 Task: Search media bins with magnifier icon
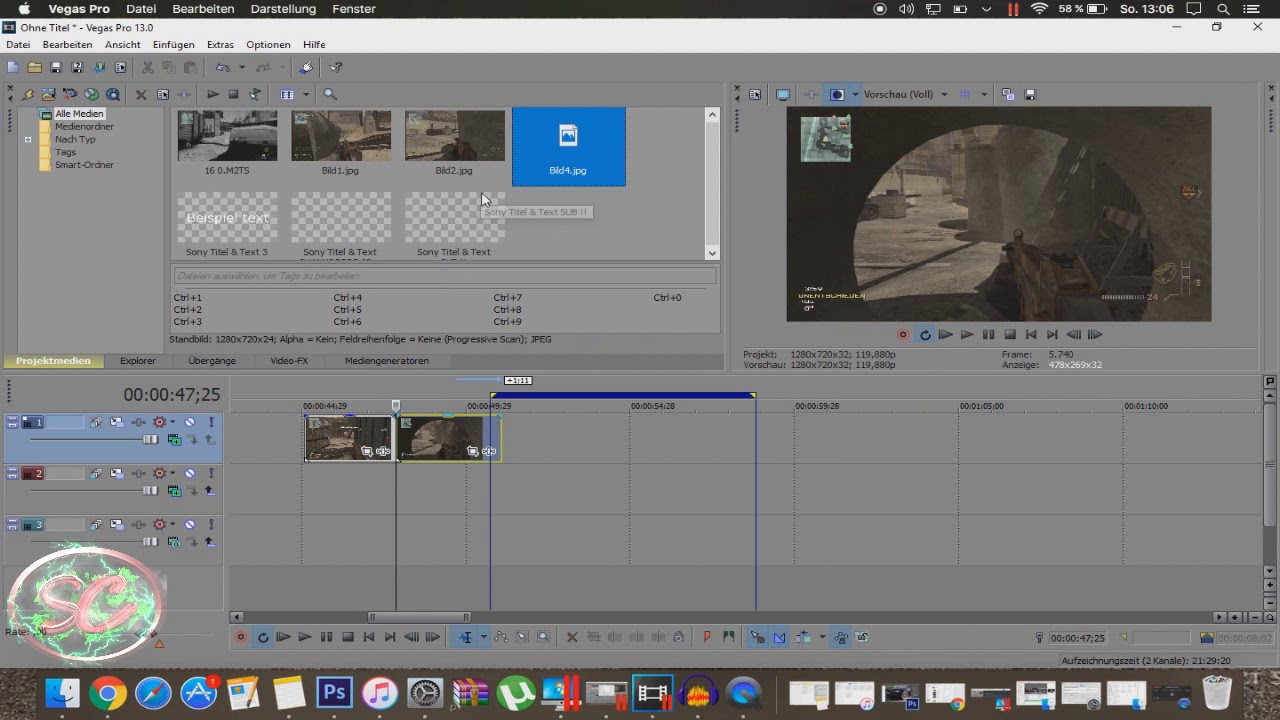click(x=330, y=94)
